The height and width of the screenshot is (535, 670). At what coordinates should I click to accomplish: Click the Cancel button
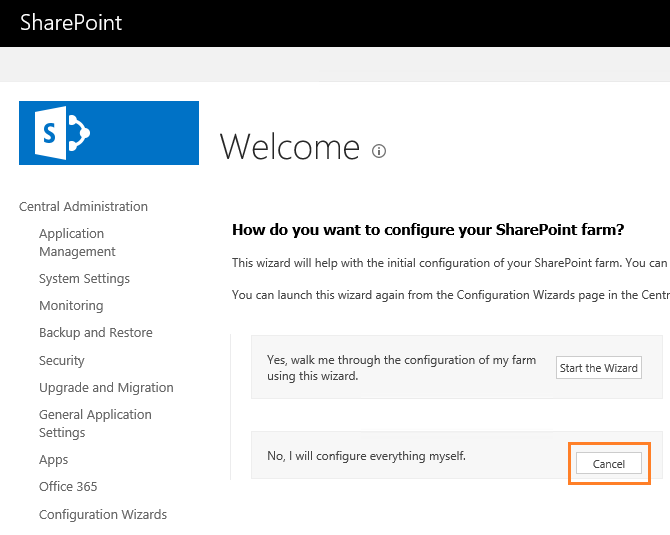609,464
